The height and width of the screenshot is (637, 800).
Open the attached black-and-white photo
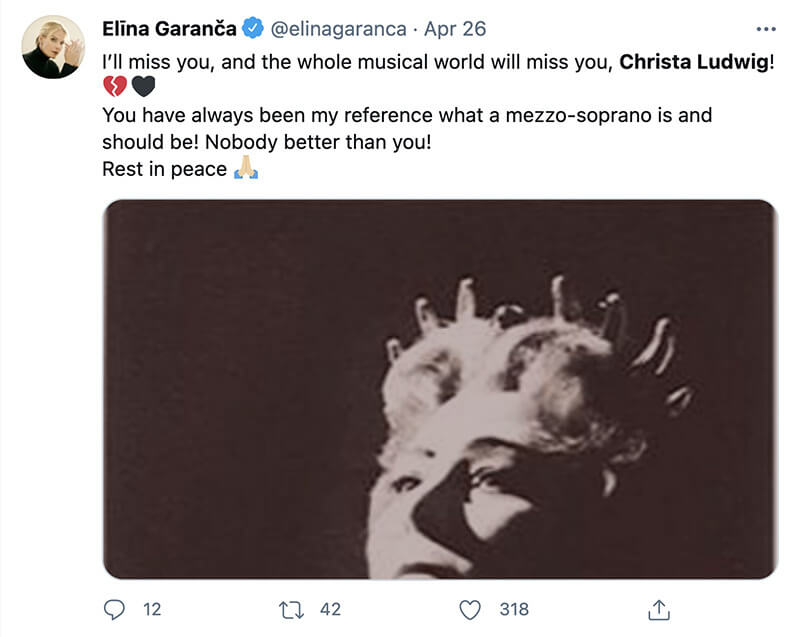(440, 389)
